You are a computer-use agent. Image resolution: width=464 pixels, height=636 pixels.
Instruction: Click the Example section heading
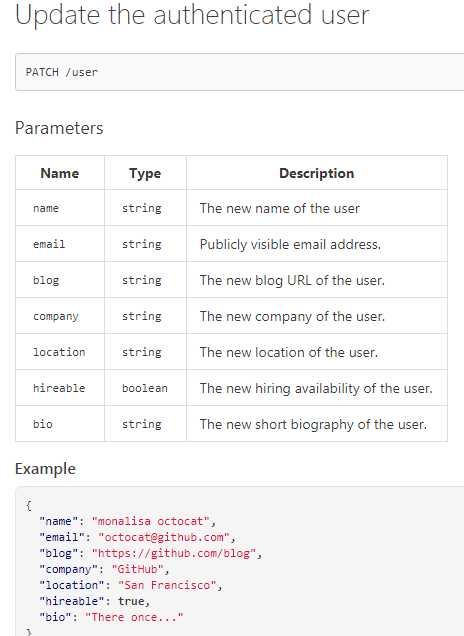(x=45, y=469)
